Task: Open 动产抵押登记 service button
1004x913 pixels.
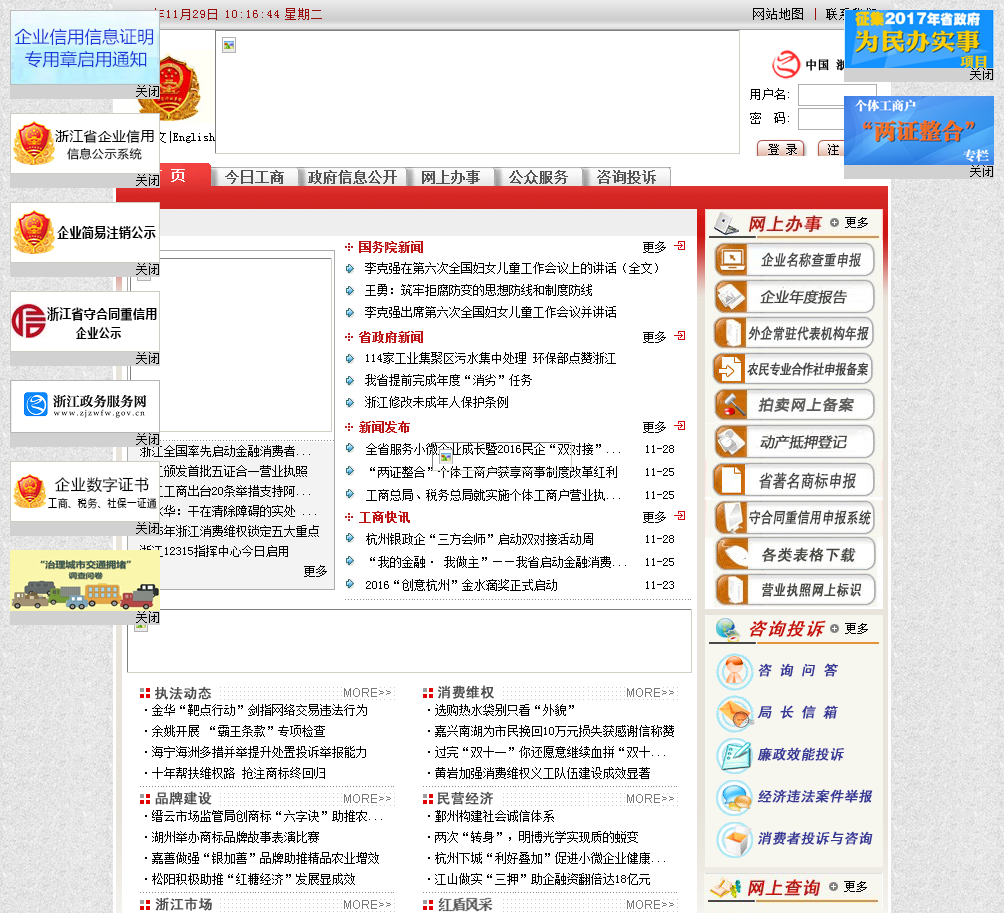Action: click(794, 442)
